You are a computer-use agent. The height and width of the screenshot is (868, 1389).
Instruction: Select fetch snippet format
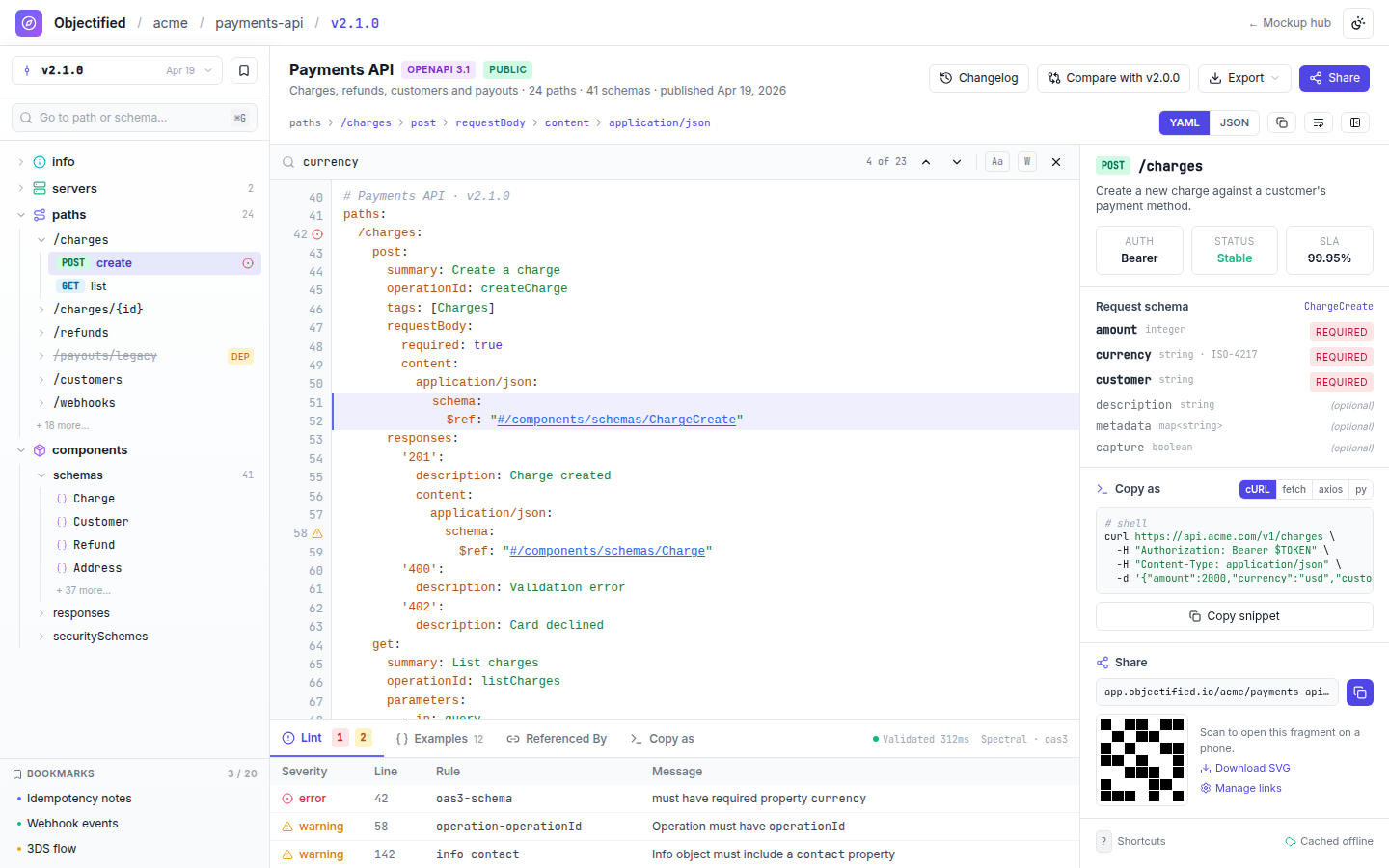pyautogui.click(x=1294, y=490)
